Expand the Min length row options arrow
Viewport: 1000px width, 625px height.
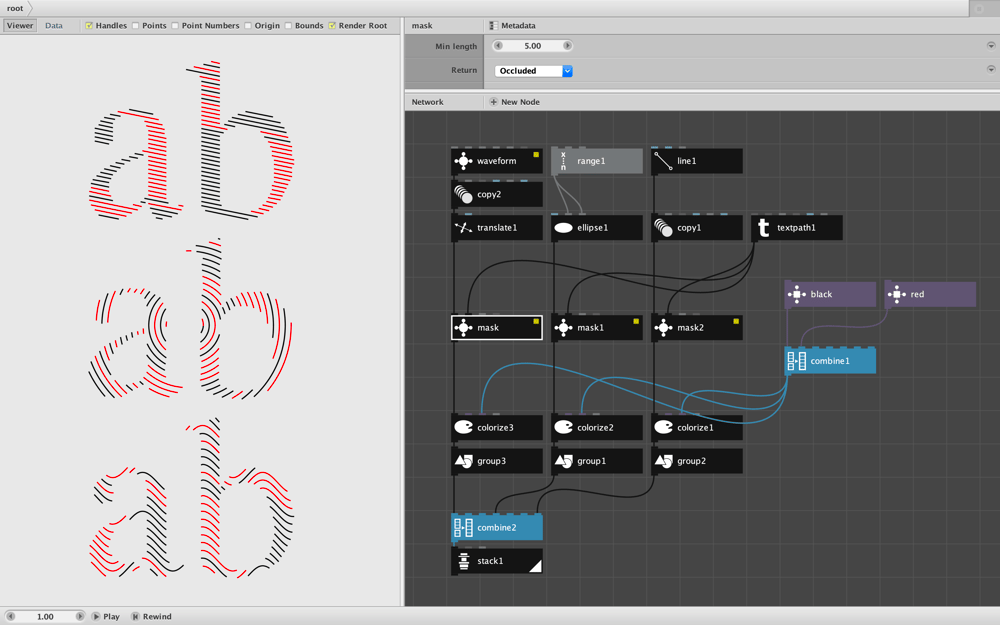pyautogui.click(x=990, y=46)
